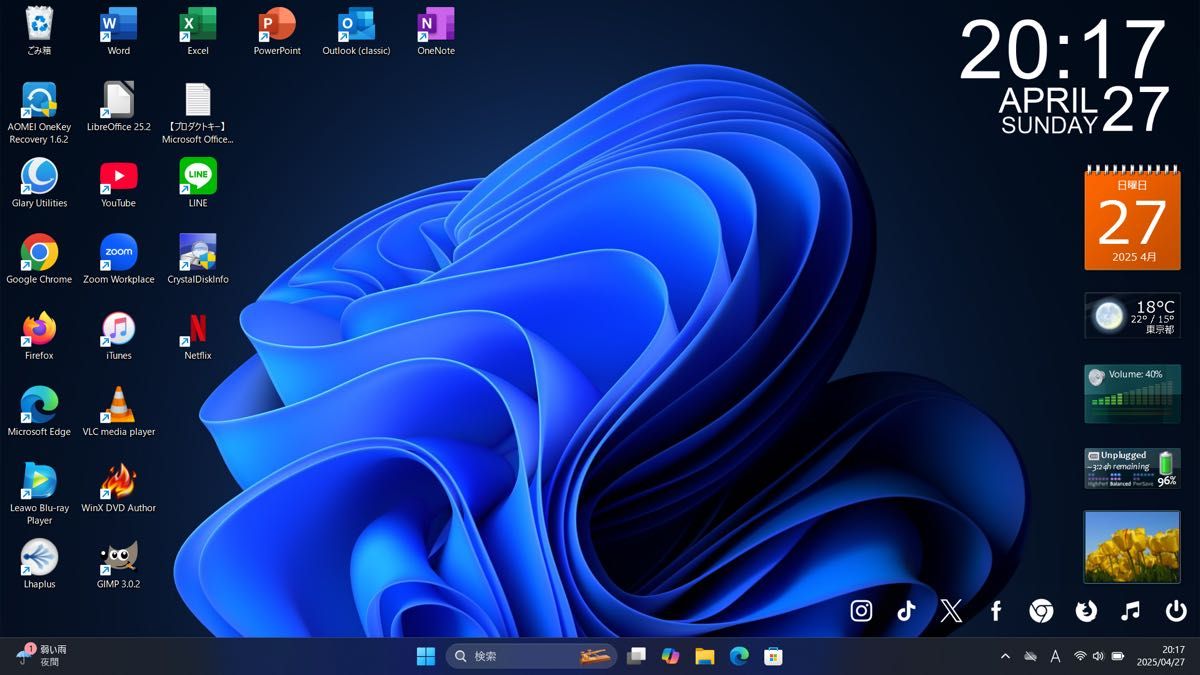1200x675 pixels.
Task: Click the APRIL SUNDAY 27 date widget
Action: coord(1084,110)
